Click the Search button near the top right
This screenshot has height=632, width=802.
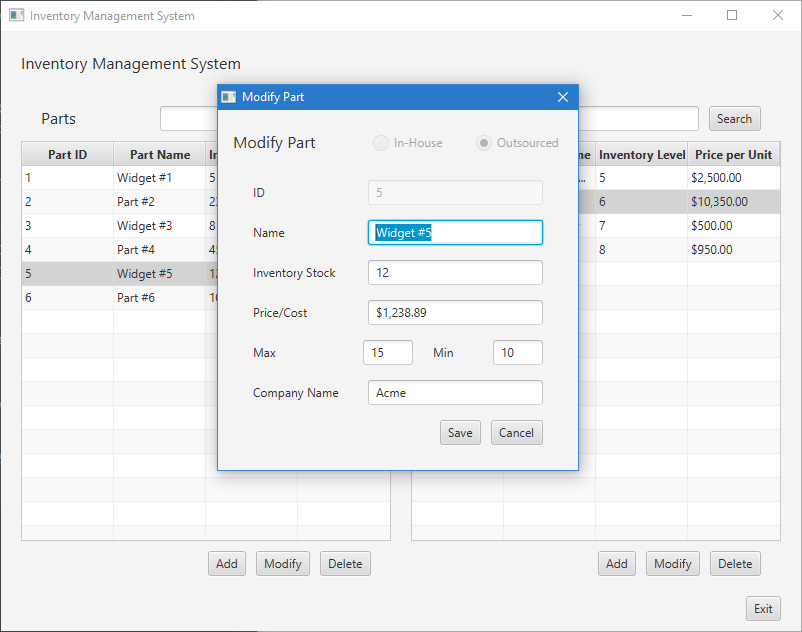coord(734,118)
